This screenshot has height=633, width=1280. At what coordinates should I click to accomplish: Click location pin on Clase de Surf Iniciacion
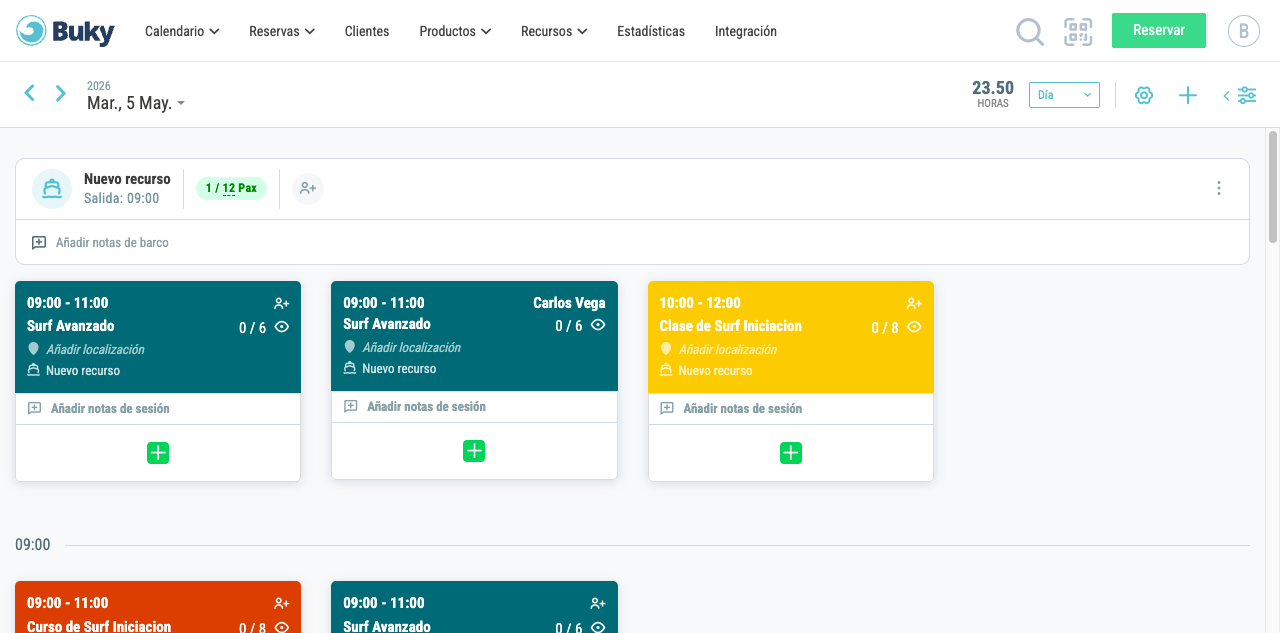tap(666, 349)
